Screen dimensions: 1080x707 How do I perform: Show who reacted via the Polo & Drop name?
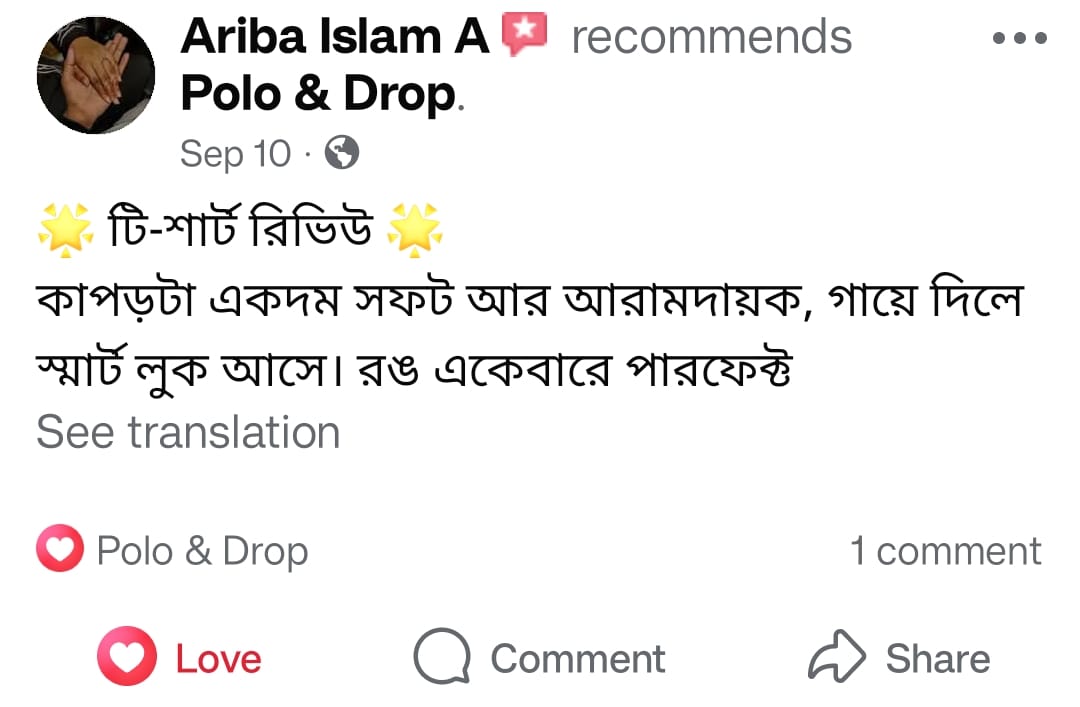click(x=202, y=551)
